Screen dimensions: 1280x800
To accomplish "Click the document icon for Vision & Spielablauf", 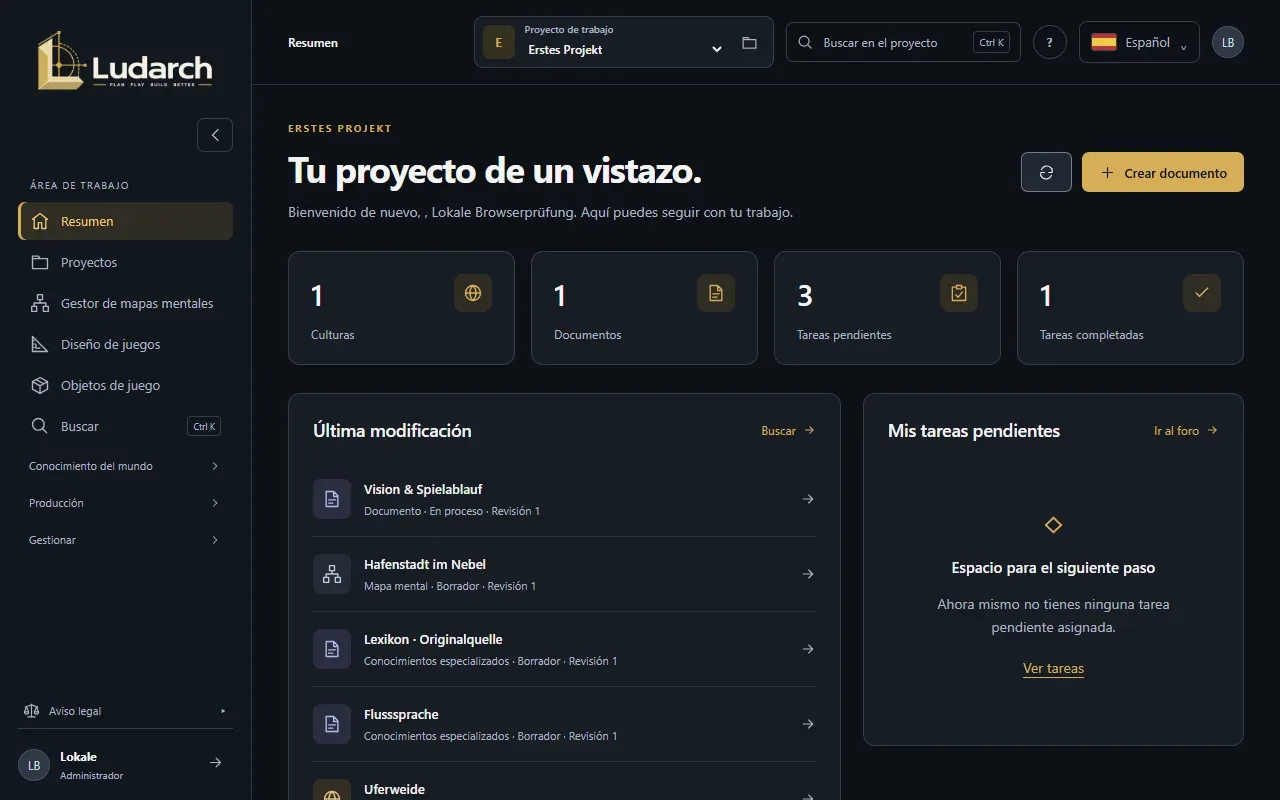I will coord(332,499).
